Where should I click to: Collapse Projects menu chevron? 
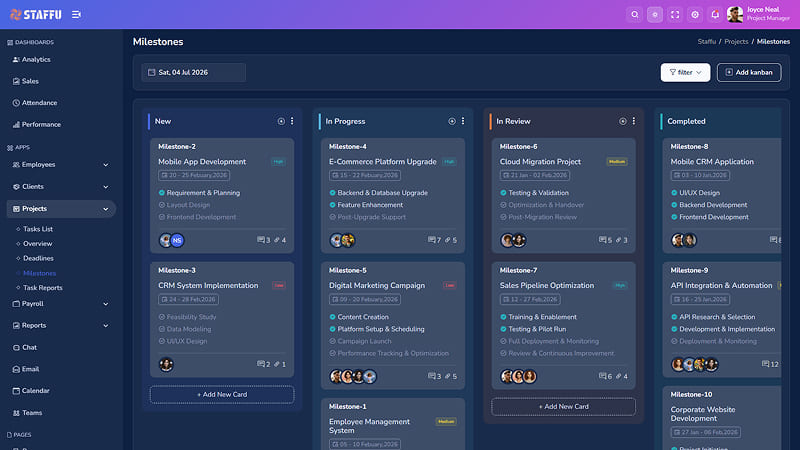click(x=106, y=209)
